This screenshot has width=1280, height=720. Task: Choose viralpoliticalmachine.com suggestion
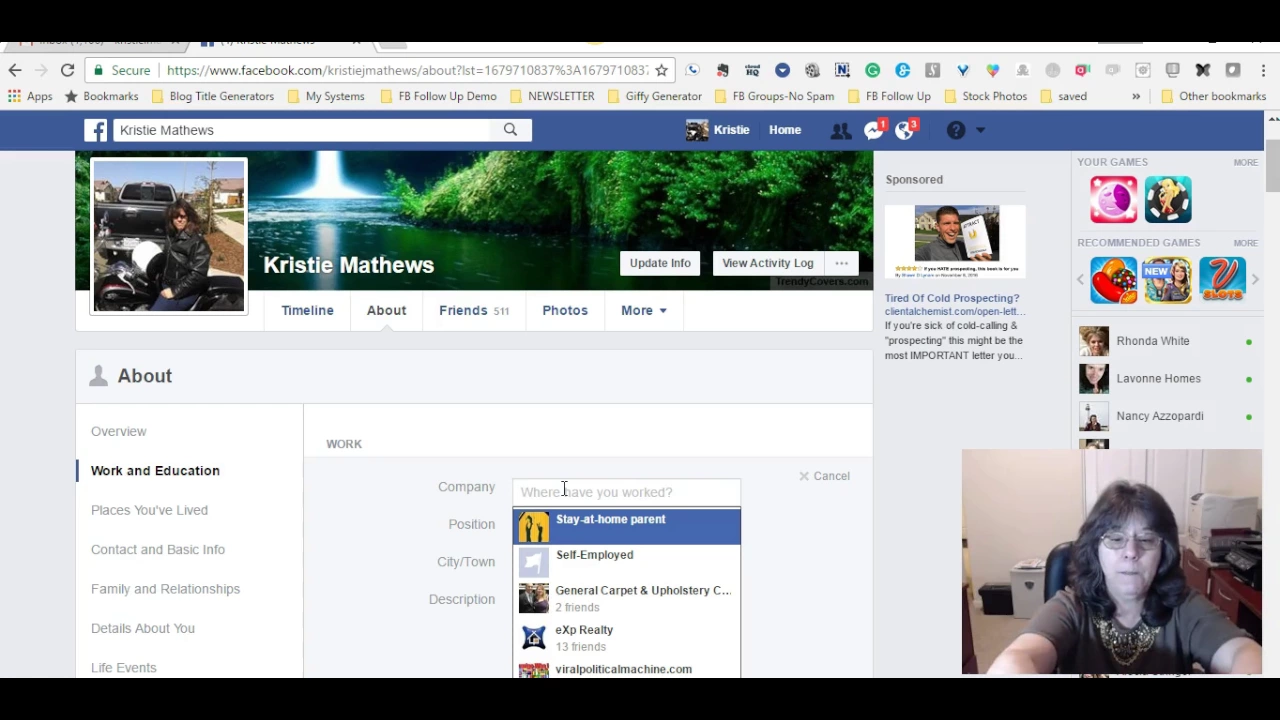point(627,668)
